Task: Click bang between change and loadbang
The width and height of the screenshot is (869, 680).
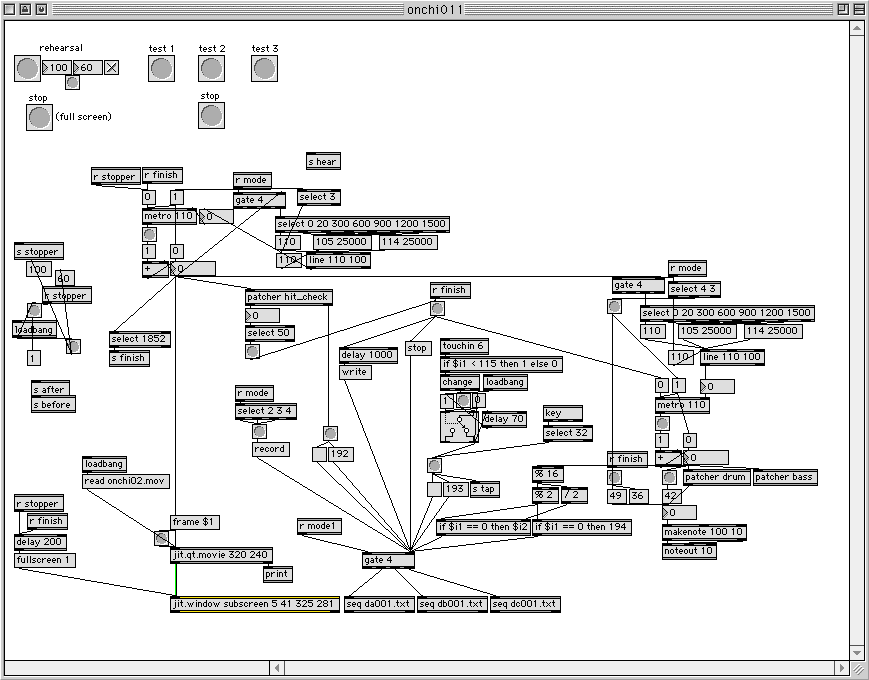Action: 464,400
